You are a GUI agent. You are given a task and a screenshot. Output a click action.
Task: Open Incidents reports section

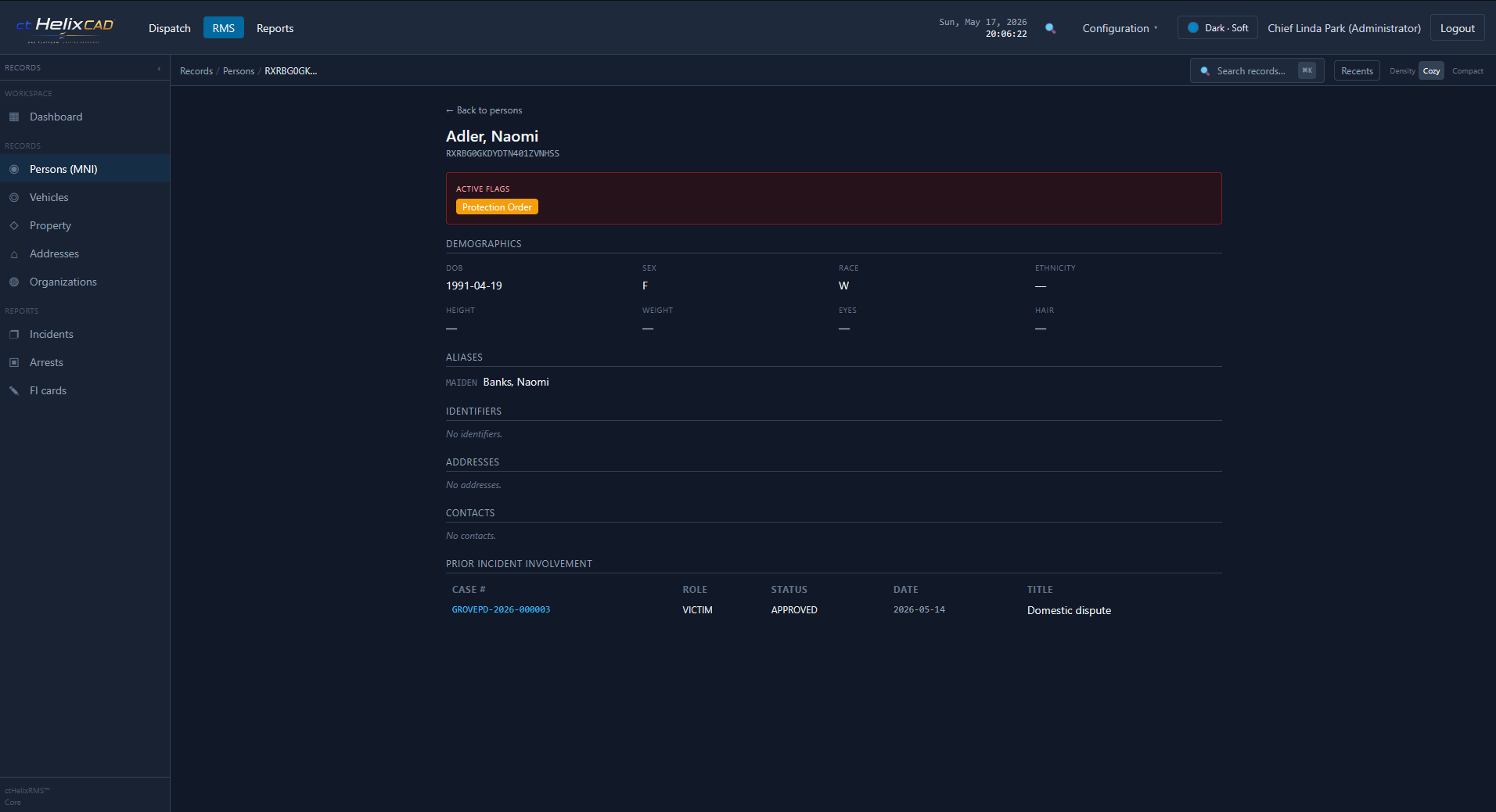point(85,334)
